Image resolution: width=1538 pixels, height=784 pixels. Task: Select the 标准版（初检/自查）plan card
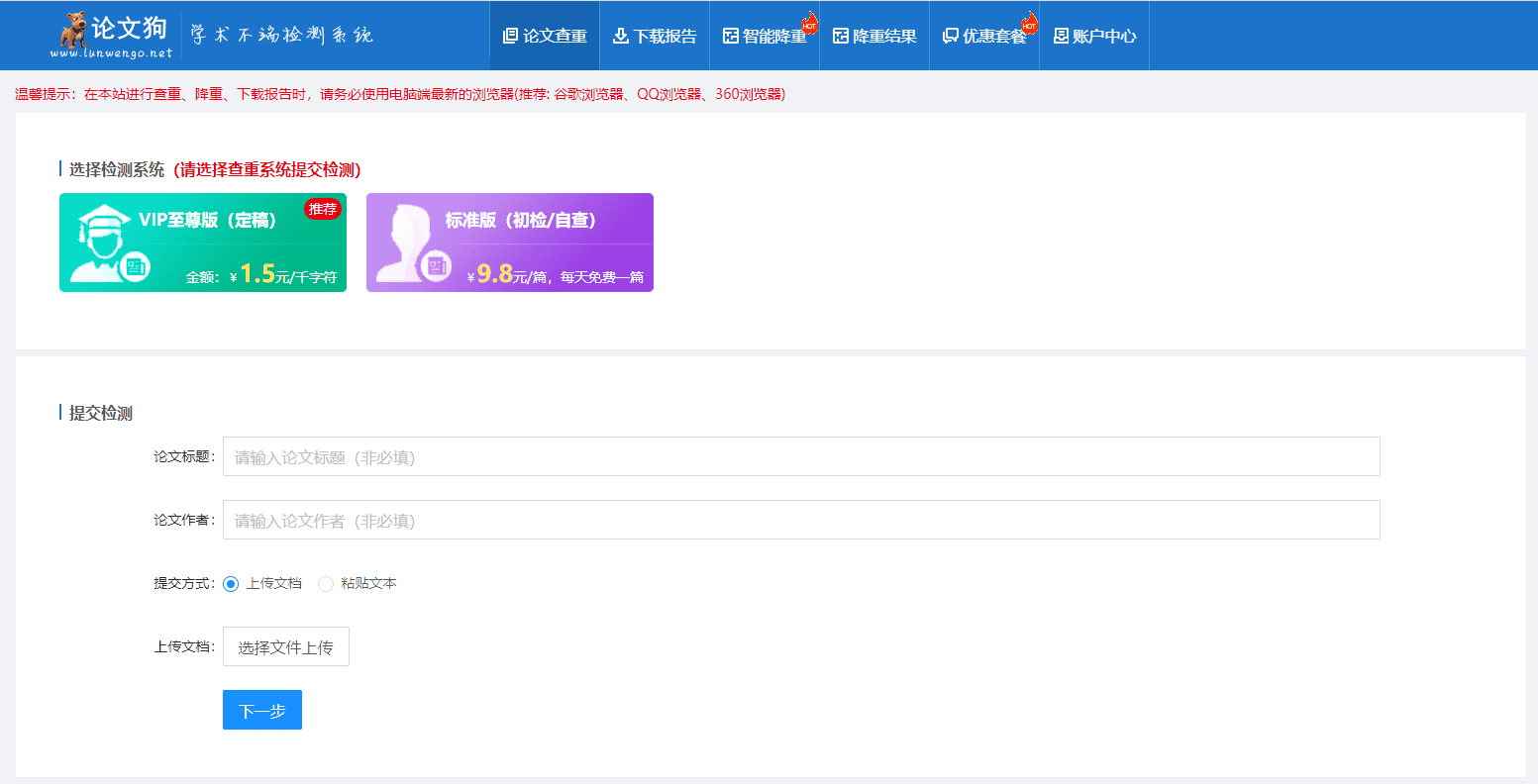click(x=509, y=243)
